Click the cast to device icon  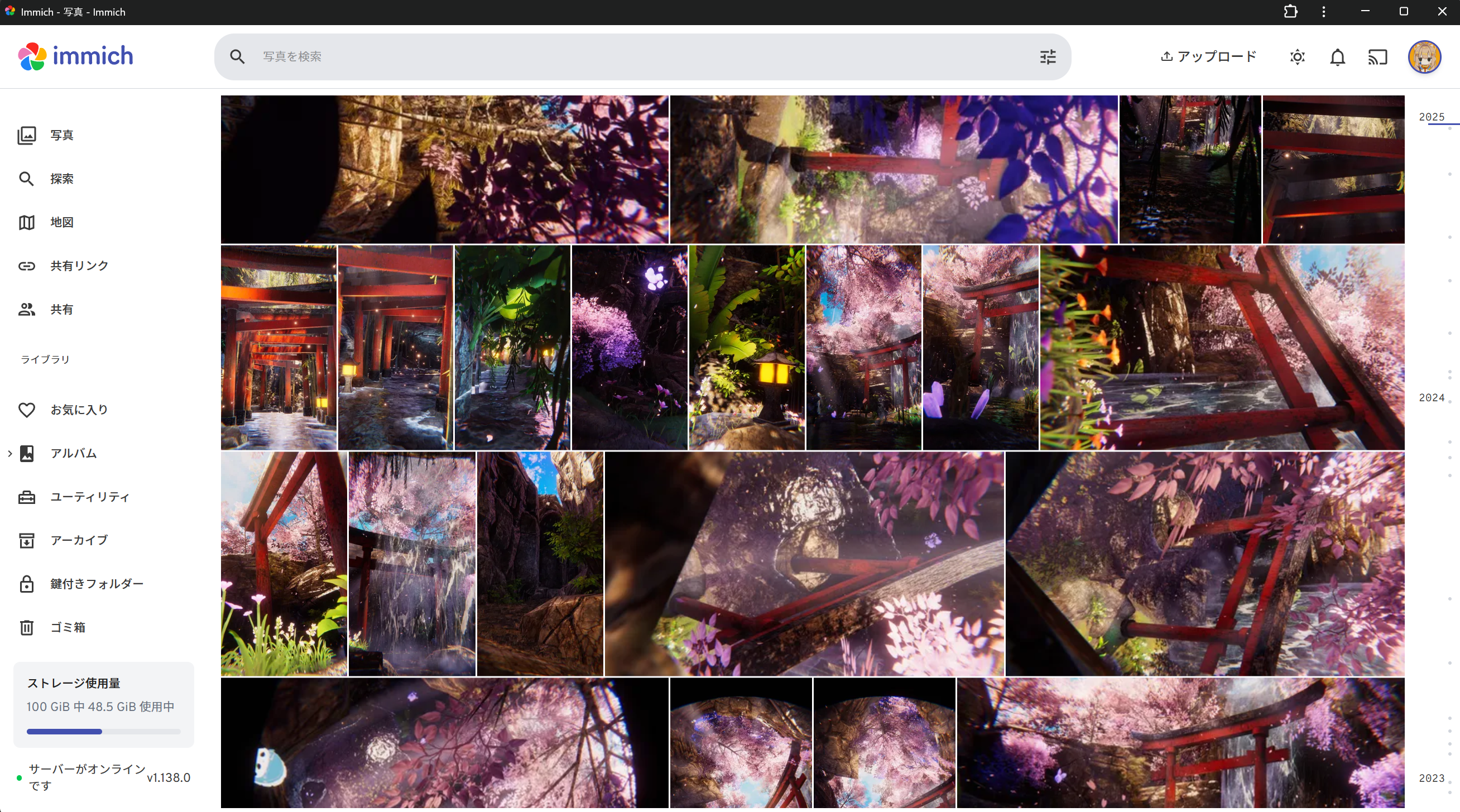[1377, 57]
